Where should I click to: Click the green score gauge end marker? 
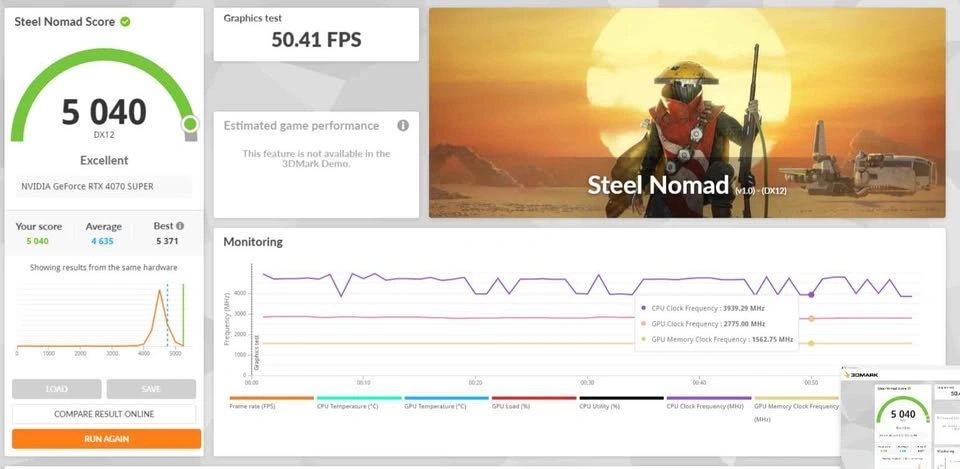(190, 124)
